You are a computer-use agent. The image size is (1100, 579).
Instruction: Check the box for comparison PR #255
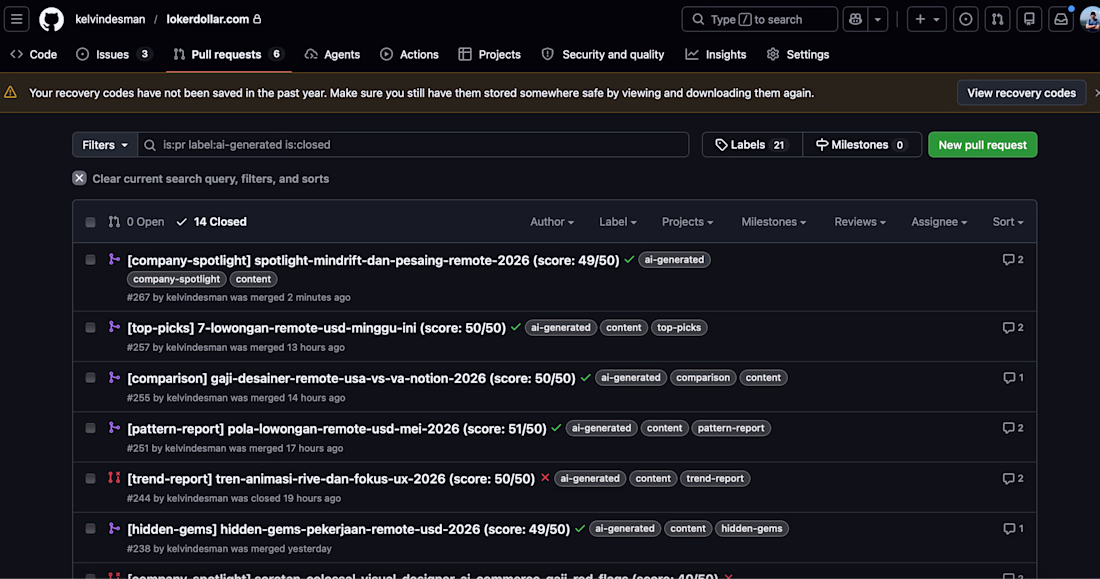[x=90, y=378]
